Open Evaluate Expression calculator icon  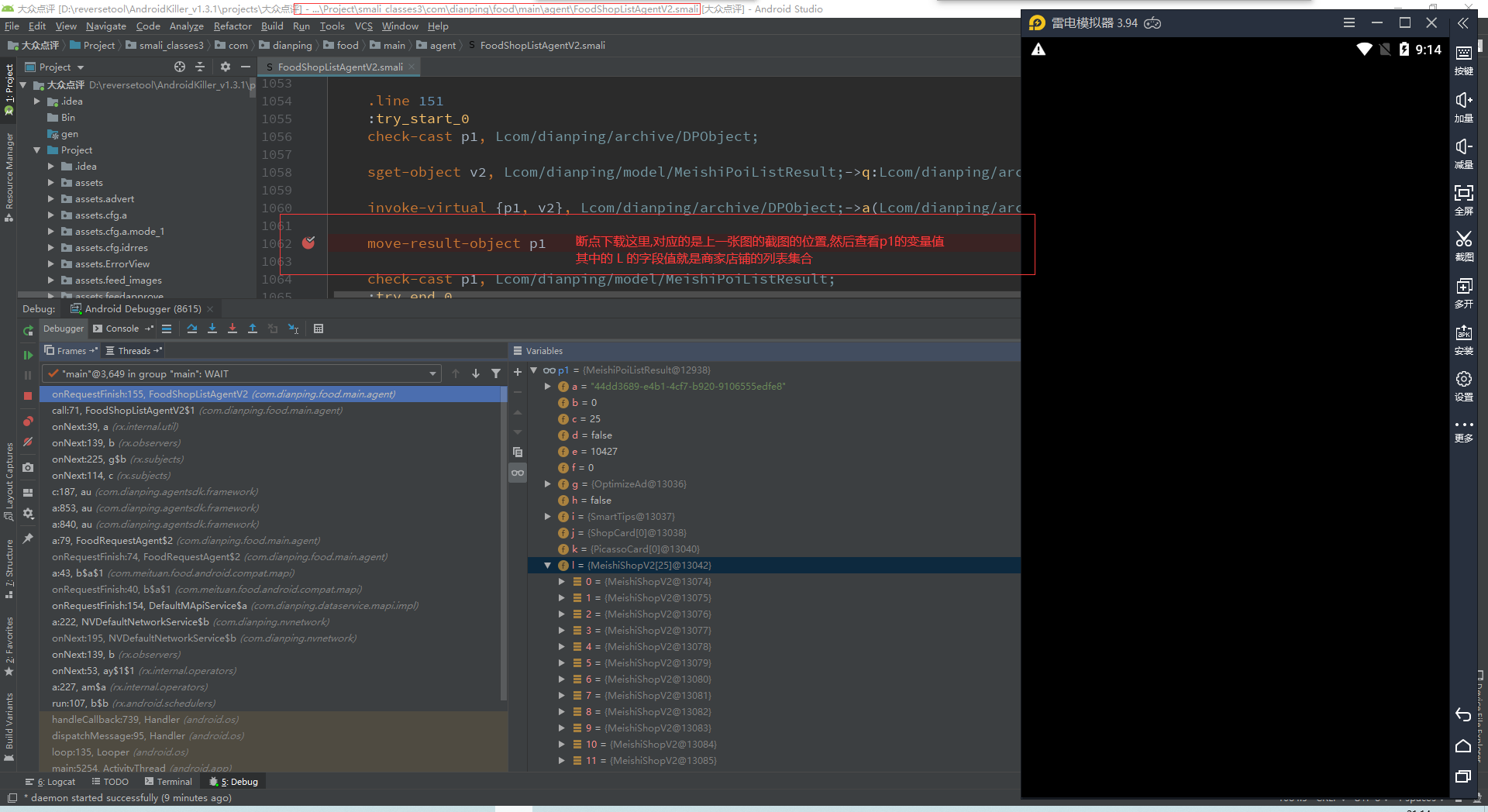(319, 329)
